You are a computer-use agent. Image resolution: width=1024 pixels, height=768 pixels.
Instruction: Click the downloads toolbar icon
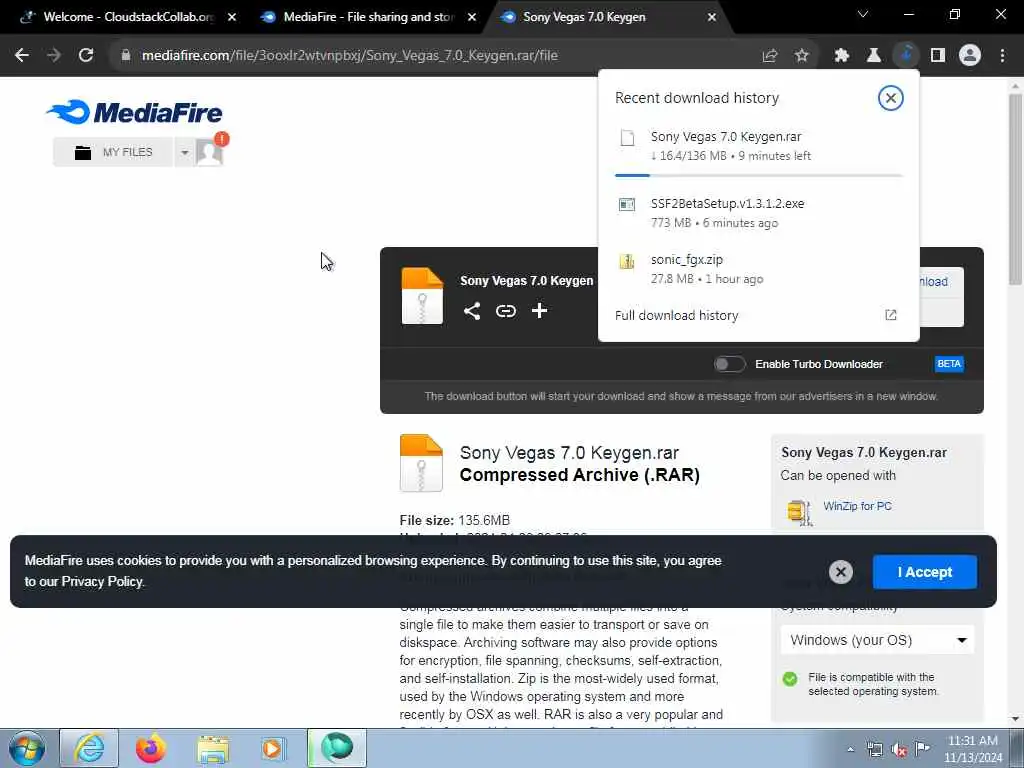pyautogui.click(x=906, y=56)
